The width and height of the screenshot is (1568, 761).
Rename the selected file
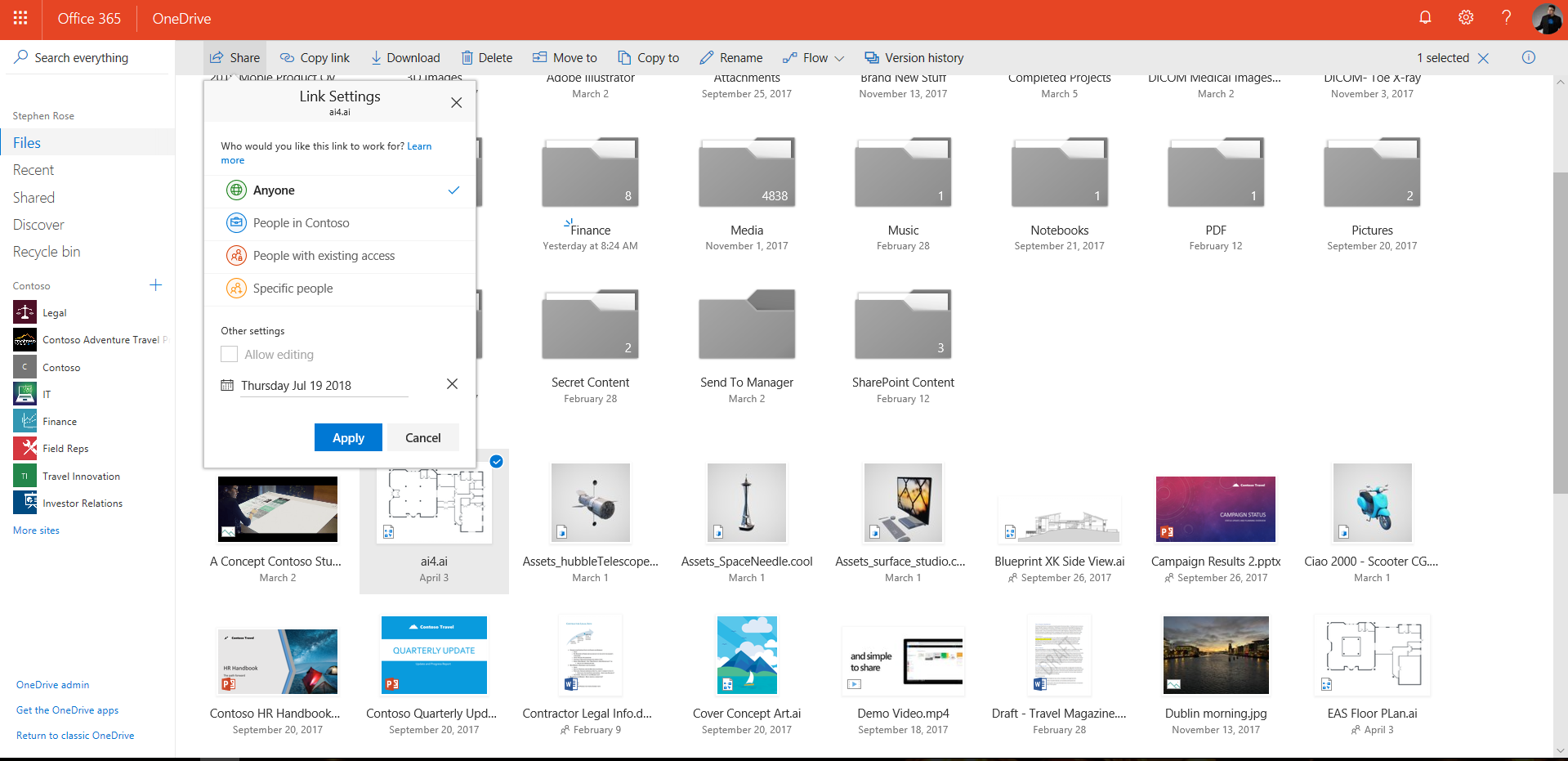[x=706, y=57]
